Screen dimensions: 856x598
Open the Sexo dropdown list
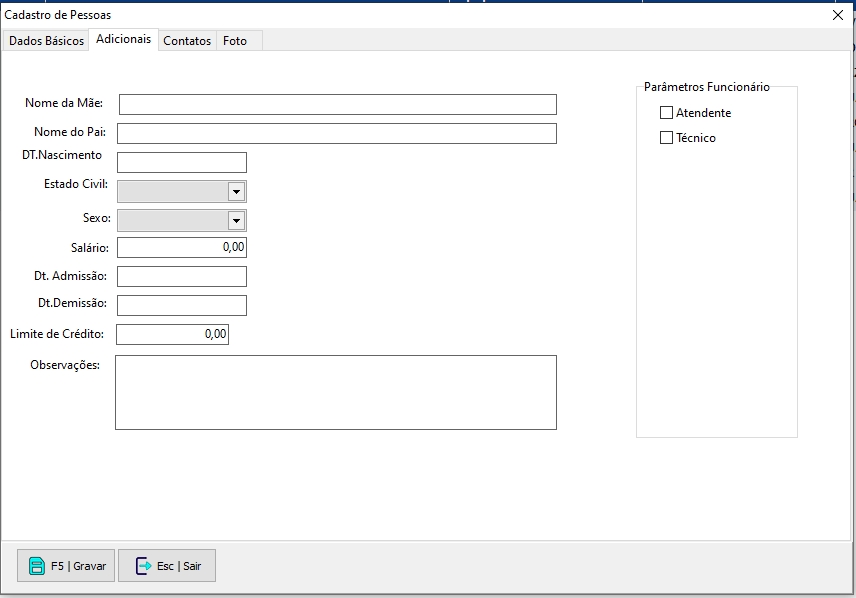pyautogui.click(x=236, y=220)
